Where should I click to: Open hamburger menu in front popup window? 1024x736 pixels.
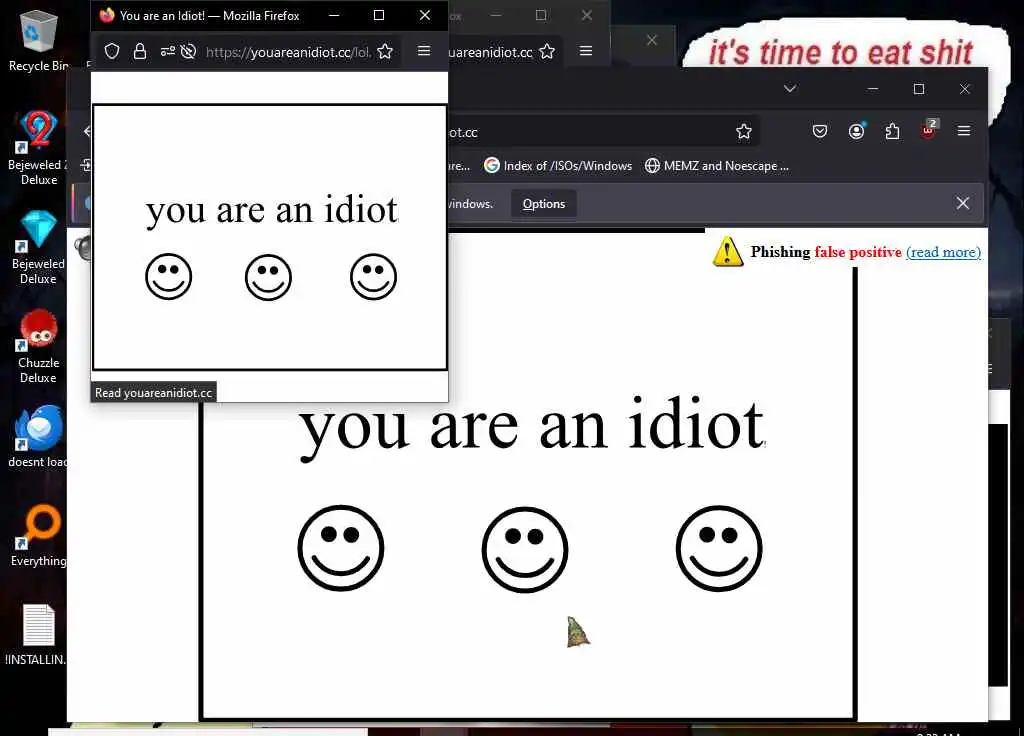point(424,51)
